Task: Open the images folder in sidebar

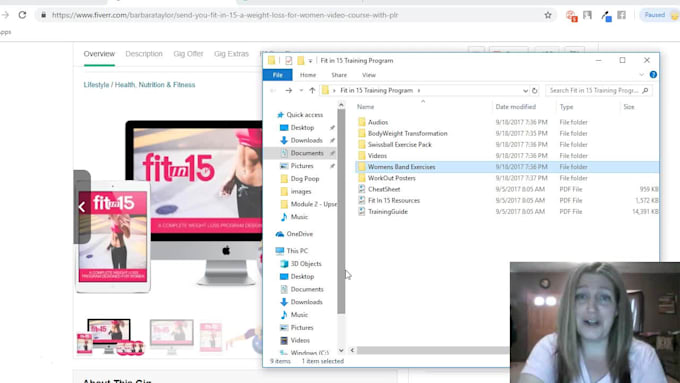Action: (x=301, y=191)
